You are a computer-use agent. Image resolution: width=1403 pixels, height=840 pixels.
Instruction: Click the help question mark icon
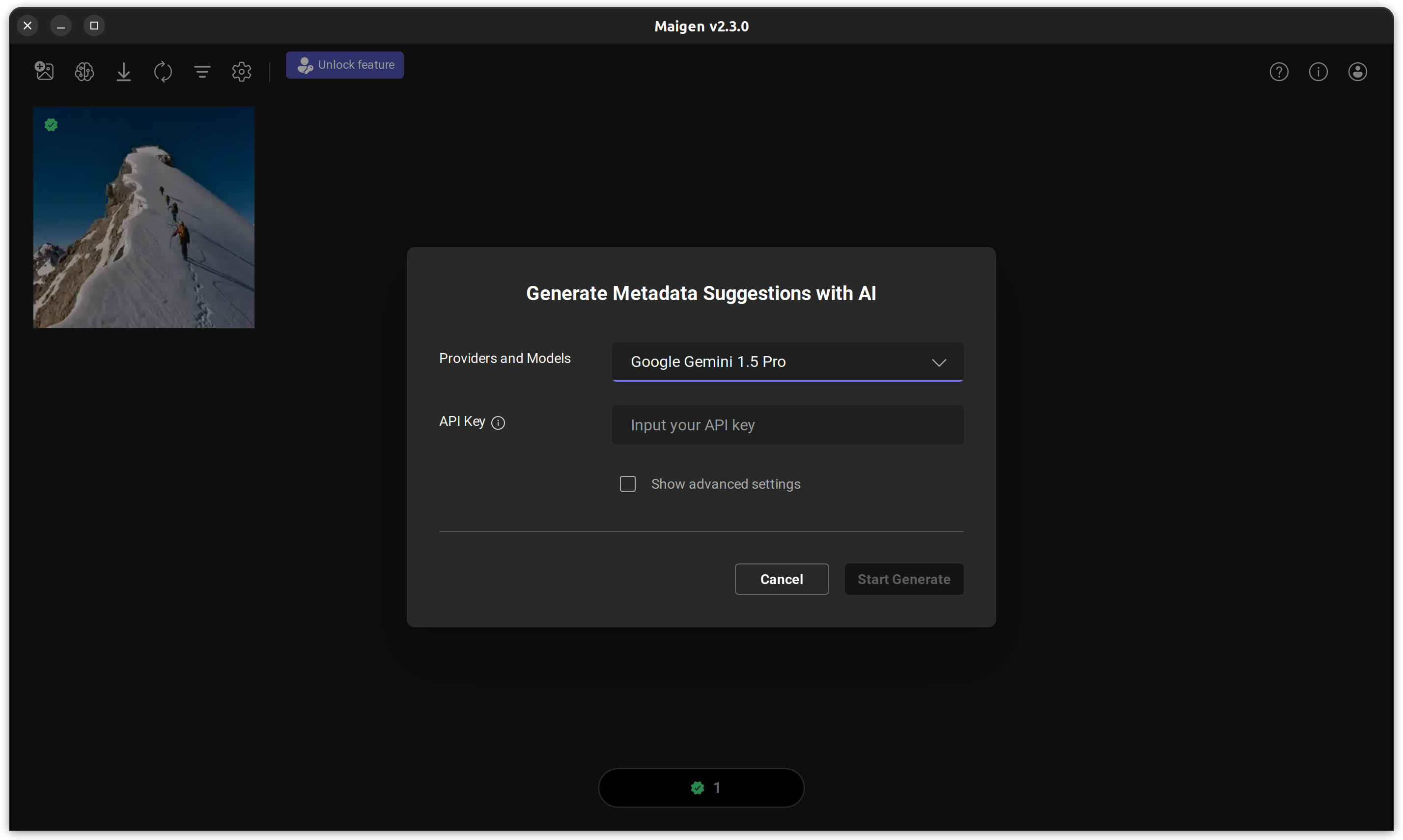tap(1279, 71)
